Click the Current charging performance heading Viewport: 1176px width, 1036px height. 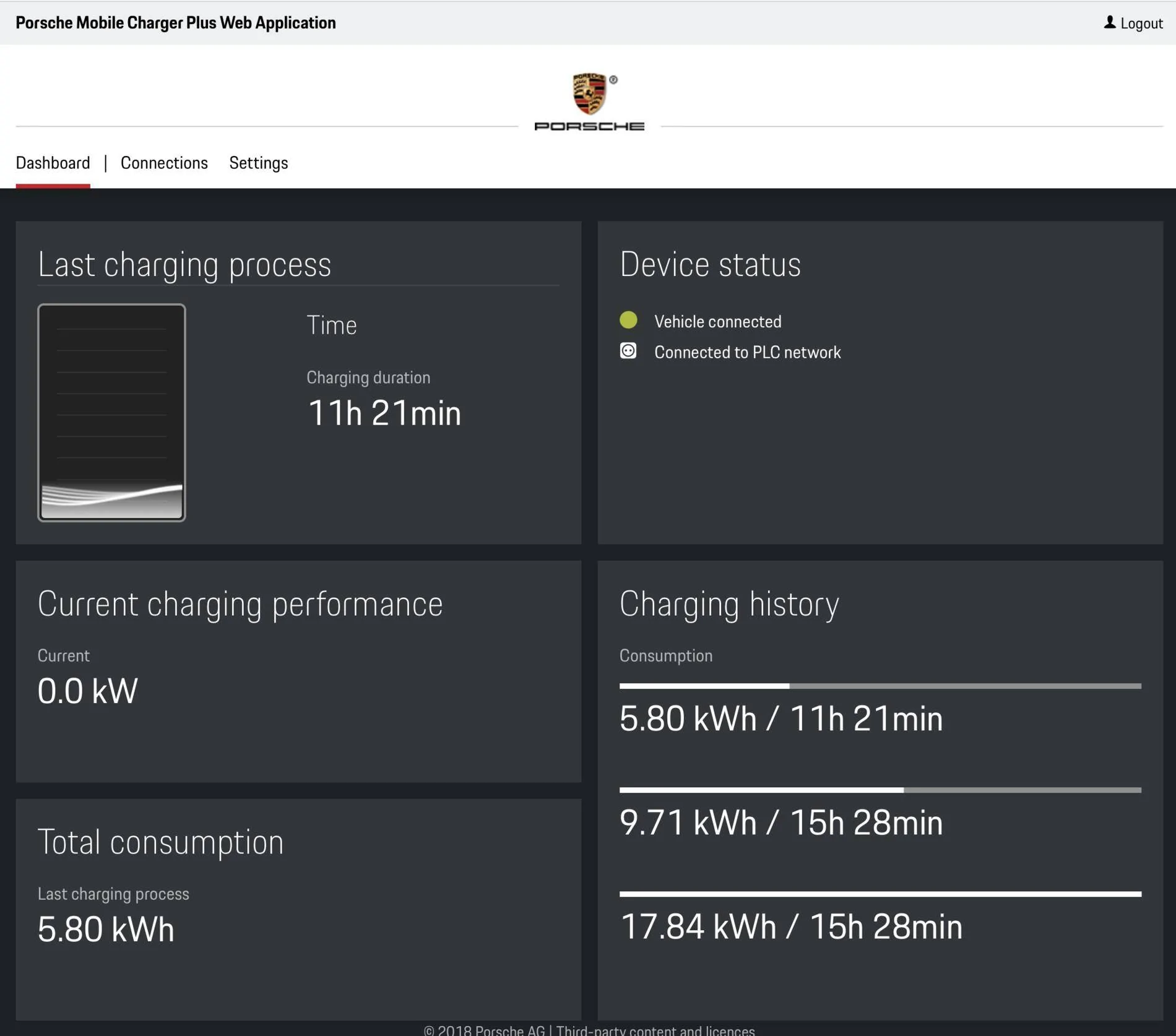pyautogui.click(x=240, y=604)
